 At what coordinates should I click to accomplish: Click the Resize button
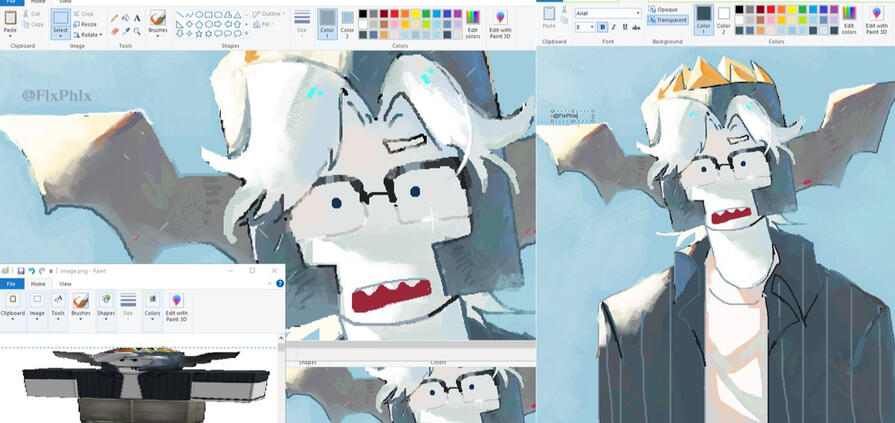(x=86, y=24)
